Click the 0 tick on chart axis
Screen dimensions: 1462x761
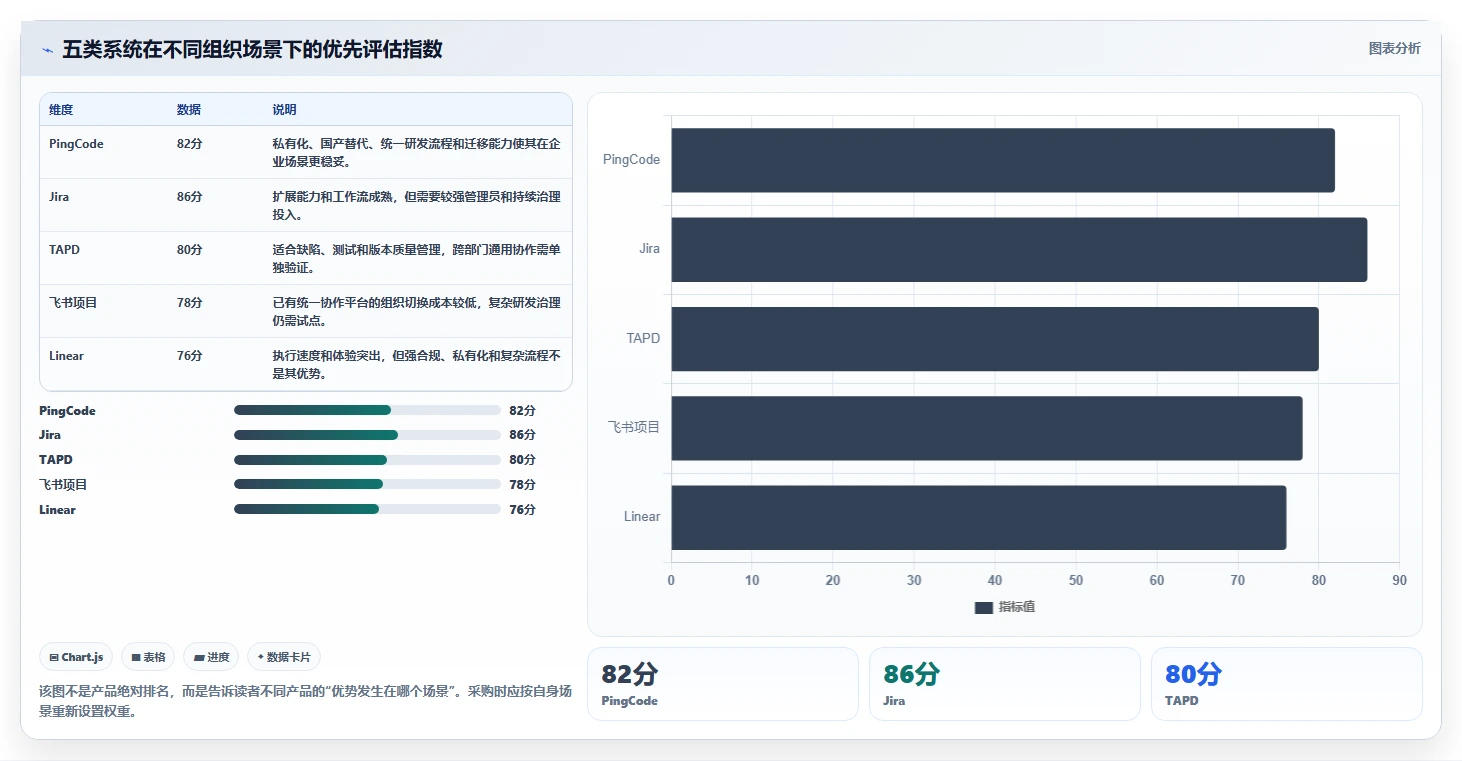tap(671, 581)
